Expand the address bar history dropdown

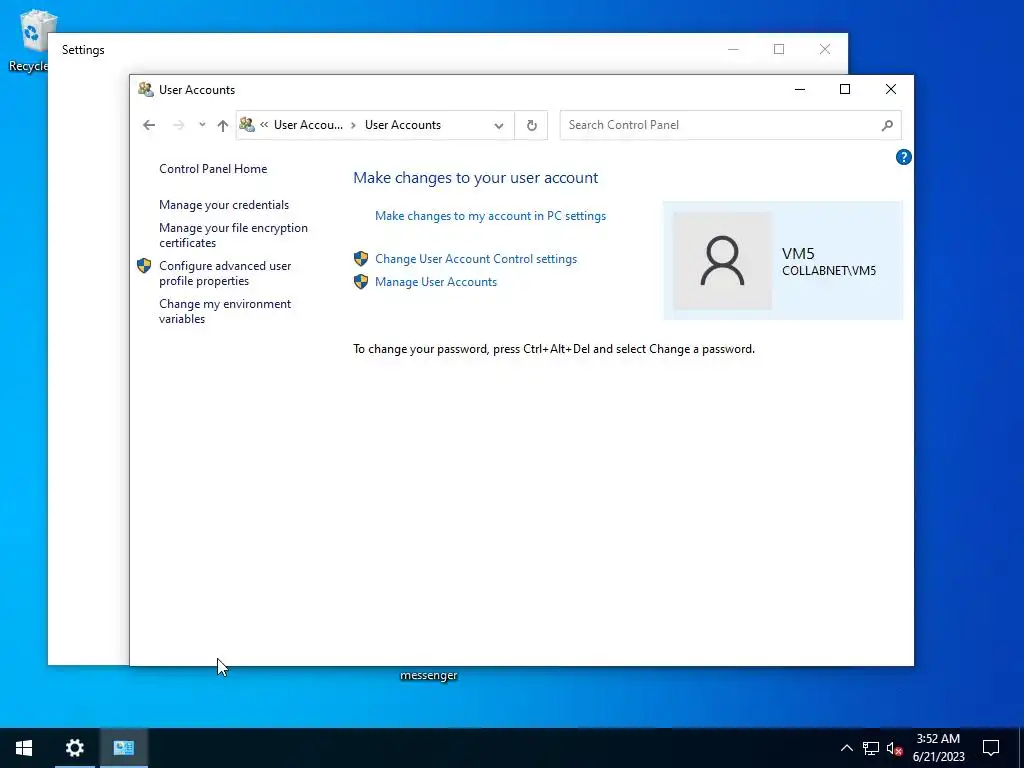499,125
